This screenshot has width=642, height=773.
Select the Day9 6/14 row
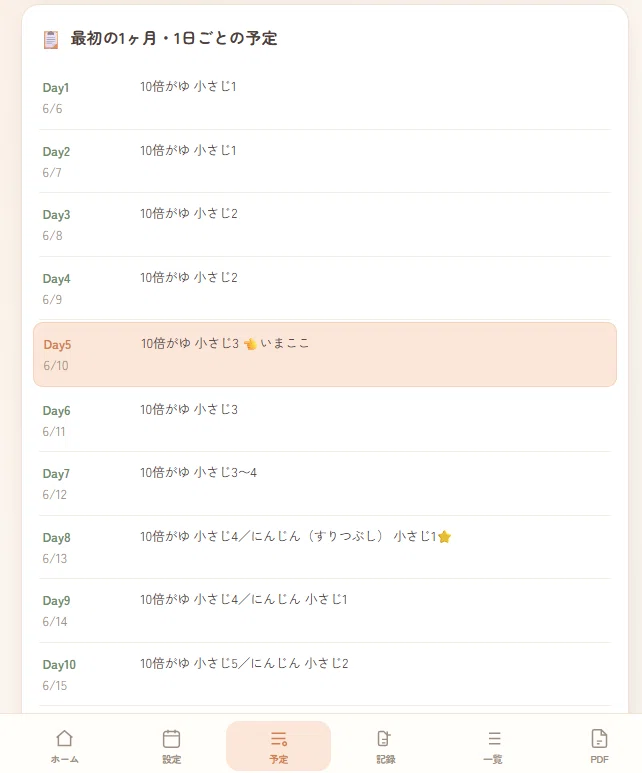[325, 611]
